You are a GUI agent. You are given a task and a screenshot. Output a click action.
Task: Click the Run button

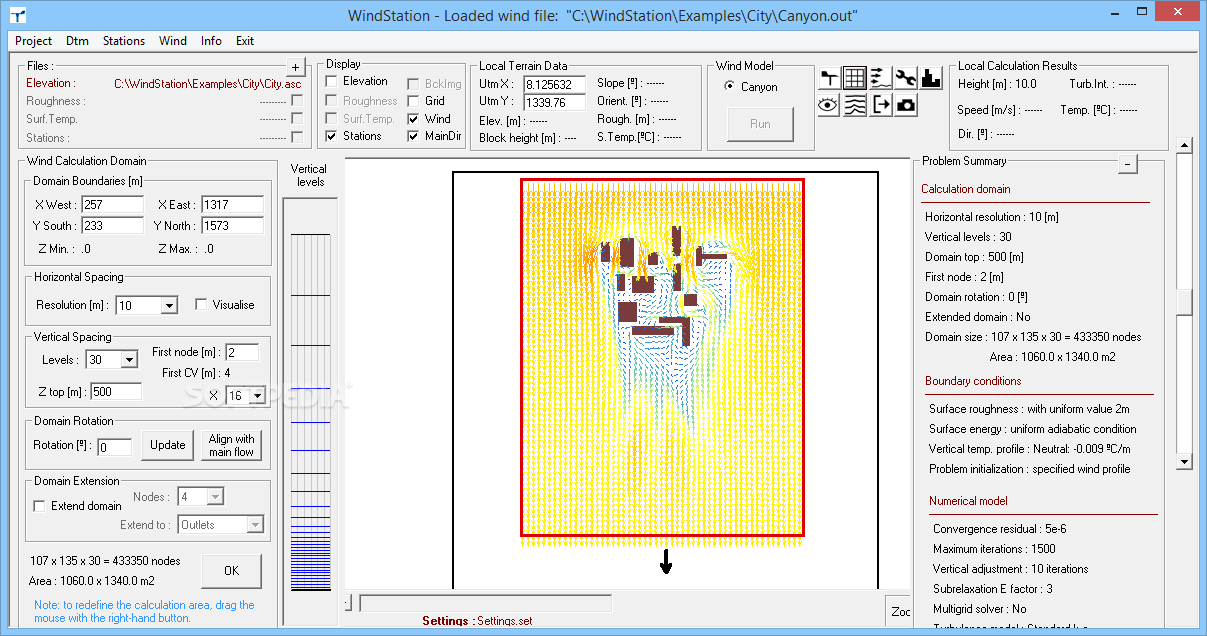pos(760,124)
